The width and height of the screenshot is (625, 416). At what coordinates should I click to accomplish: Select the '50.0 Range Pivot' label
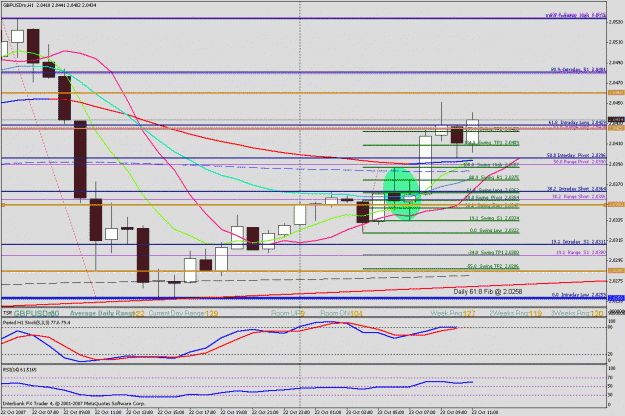coord(580,162)
